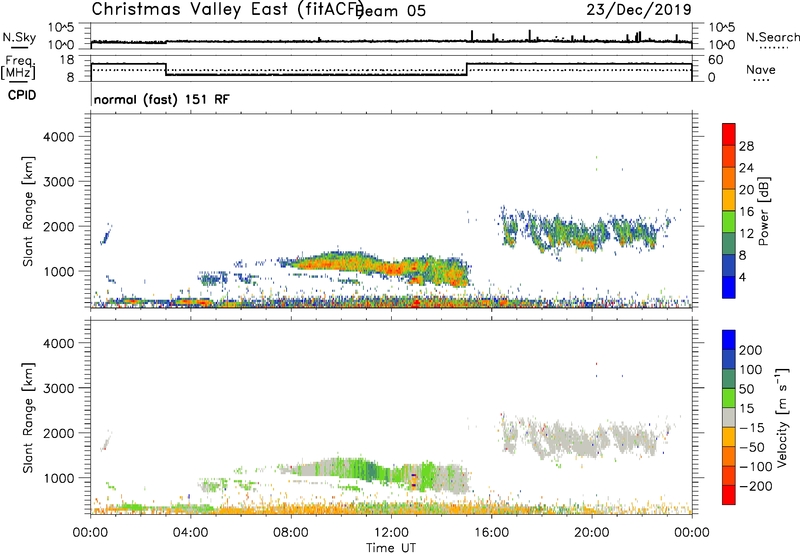Click the gray segment of the velocity color bar

pyautogui.click(x=729, y=417)
